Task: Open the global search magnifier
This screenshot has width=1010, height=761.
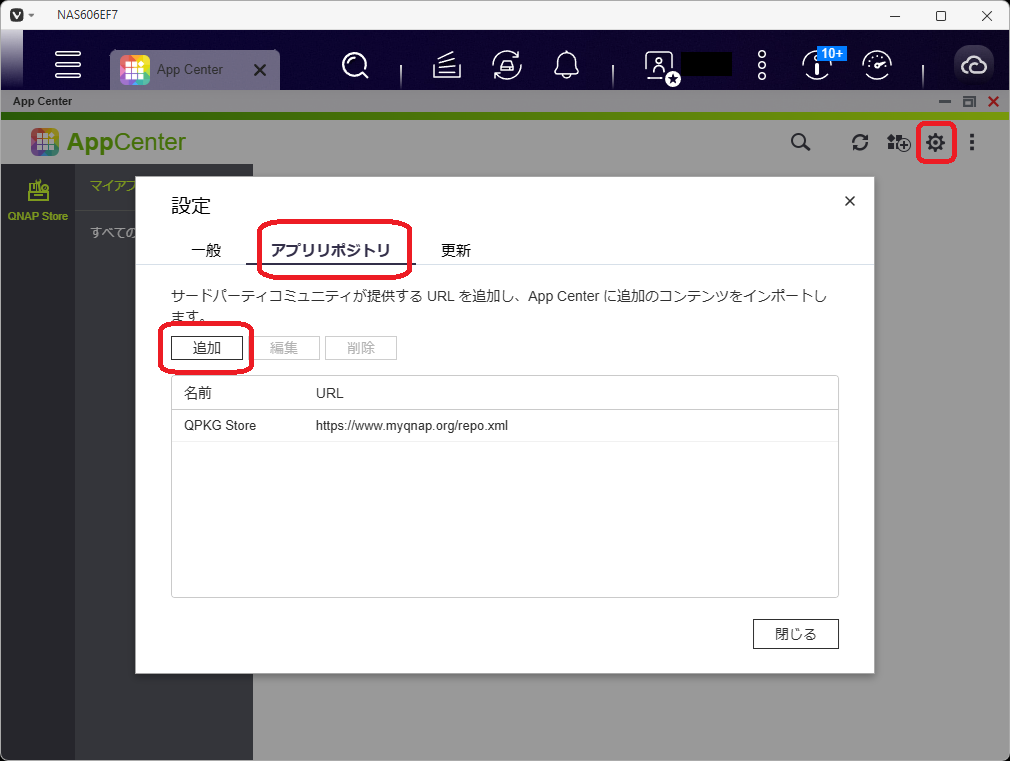Action: pyautogui.click(x=355, y=64)
